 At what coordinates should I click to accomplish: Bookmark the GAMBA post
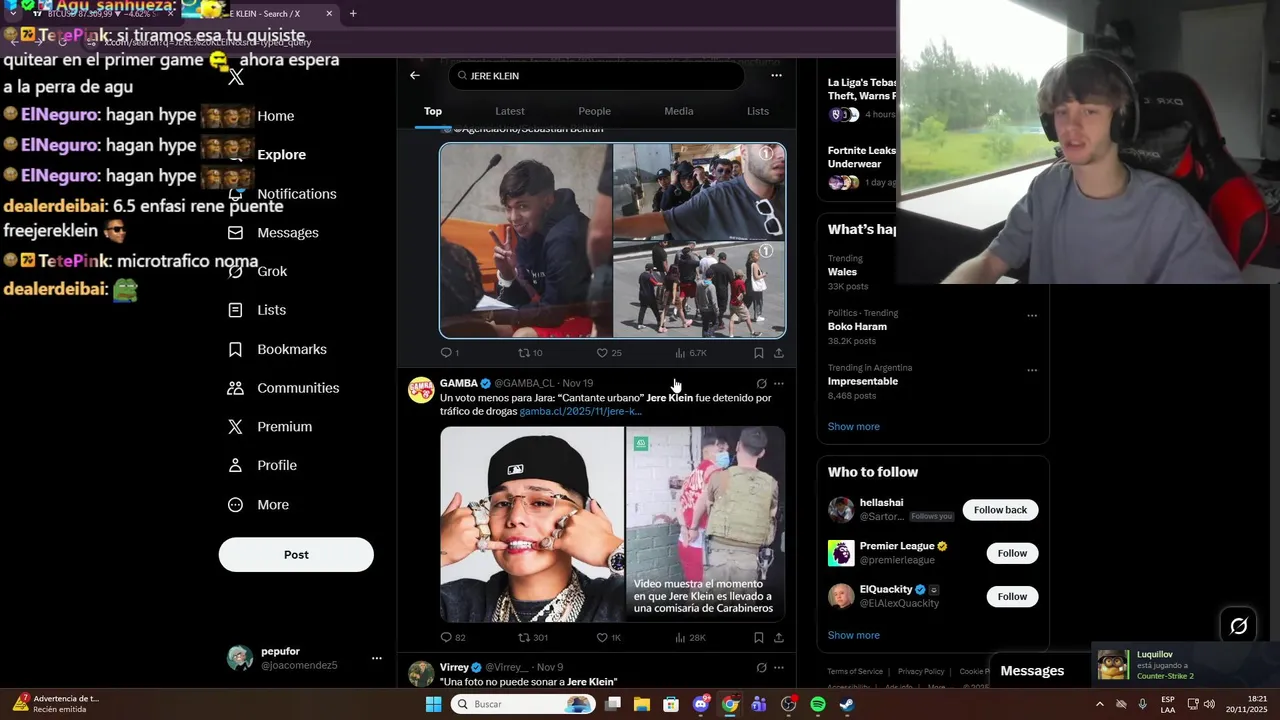758,637
